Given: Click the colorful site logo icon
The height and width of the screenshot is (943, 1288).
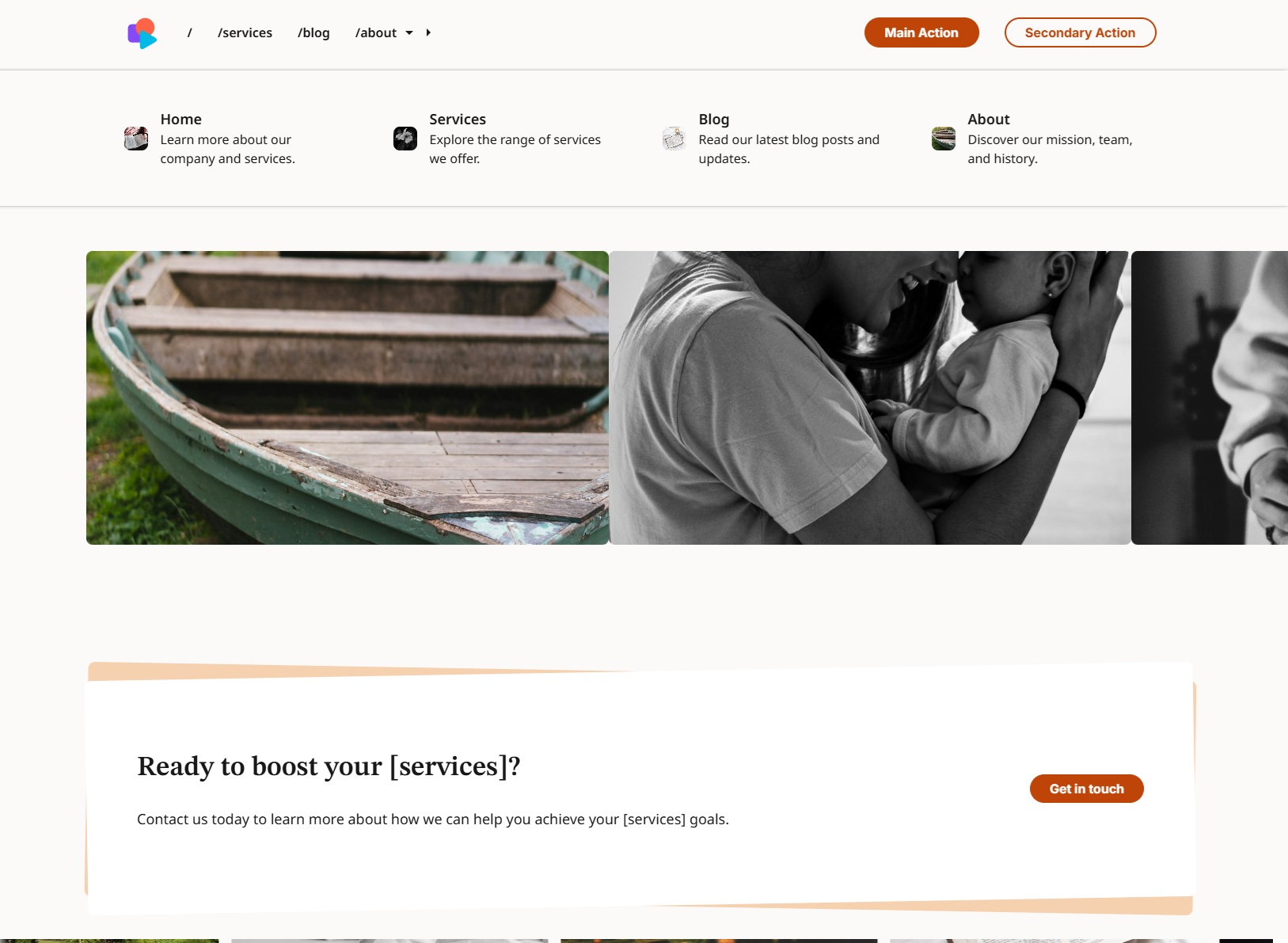Looking at the screenshot, I should point(142,33).
